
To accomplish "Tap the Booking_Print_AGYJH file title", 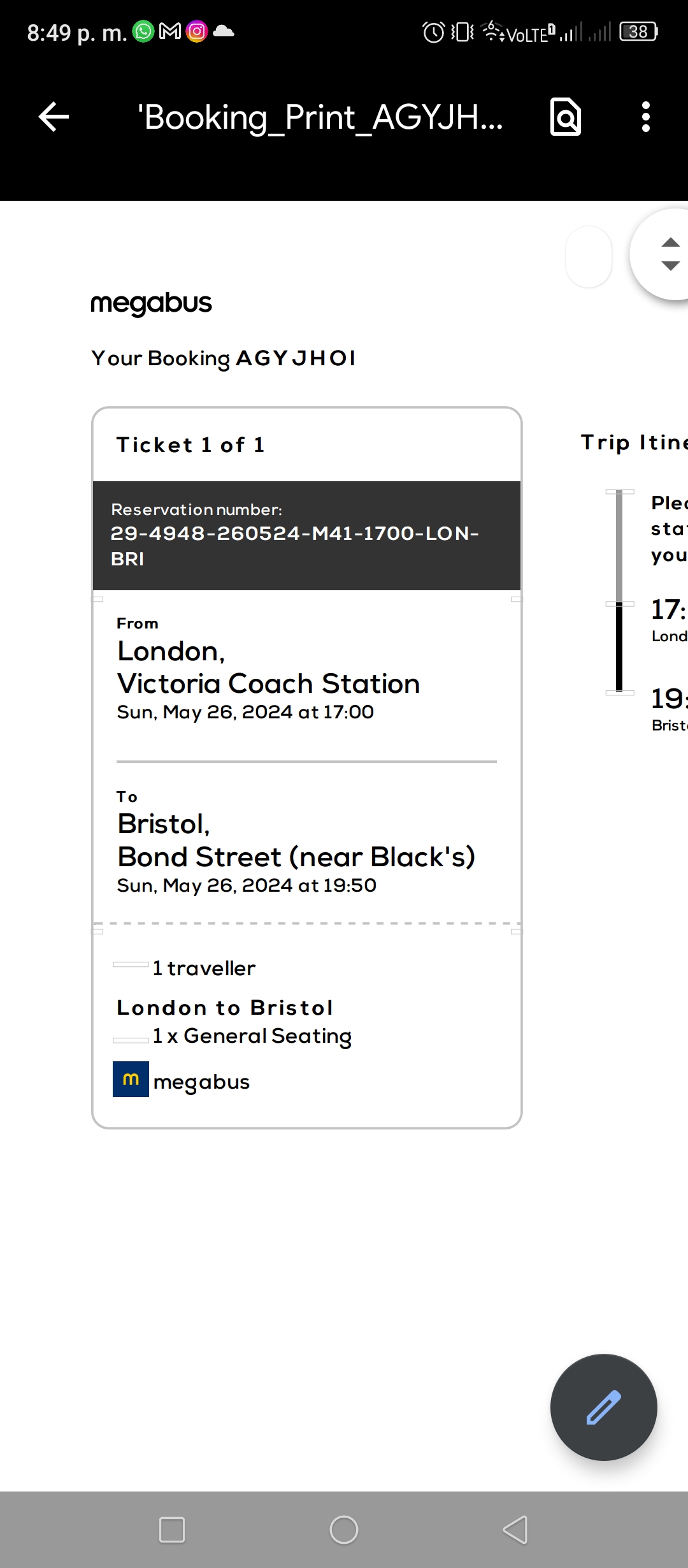I will [x=320, y=117].
